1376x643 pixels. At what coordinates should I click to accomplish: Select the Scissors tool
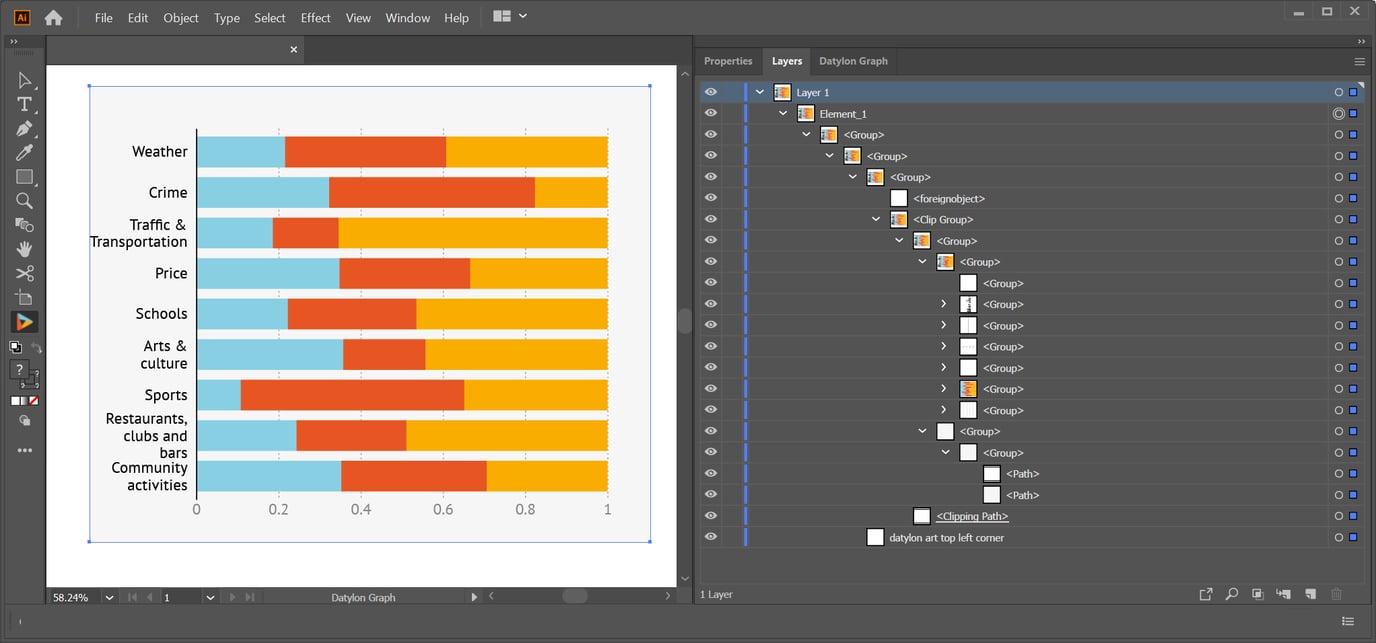pos(22,273)
